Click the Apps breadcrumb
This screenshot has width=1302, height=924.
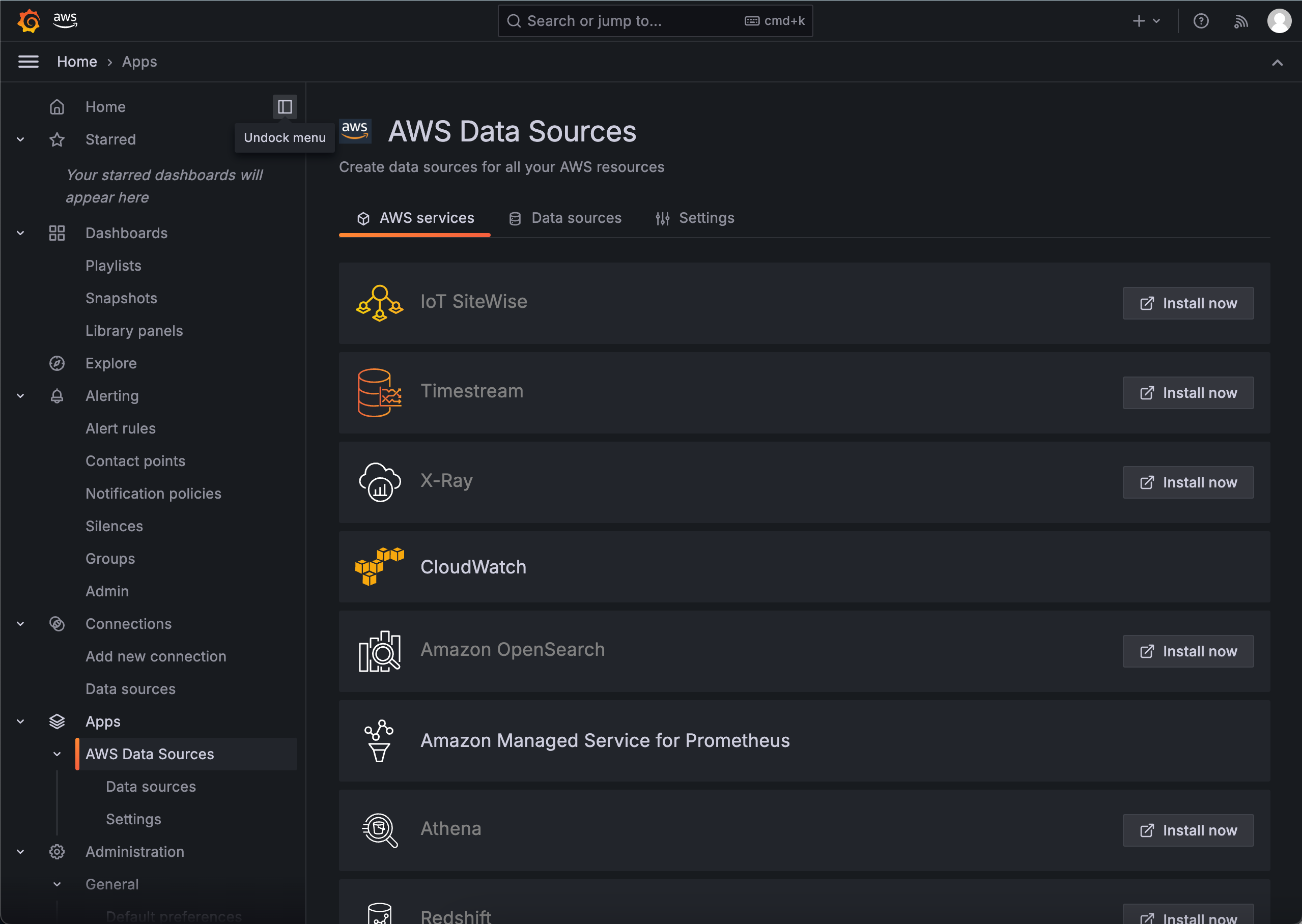[139, 62]
